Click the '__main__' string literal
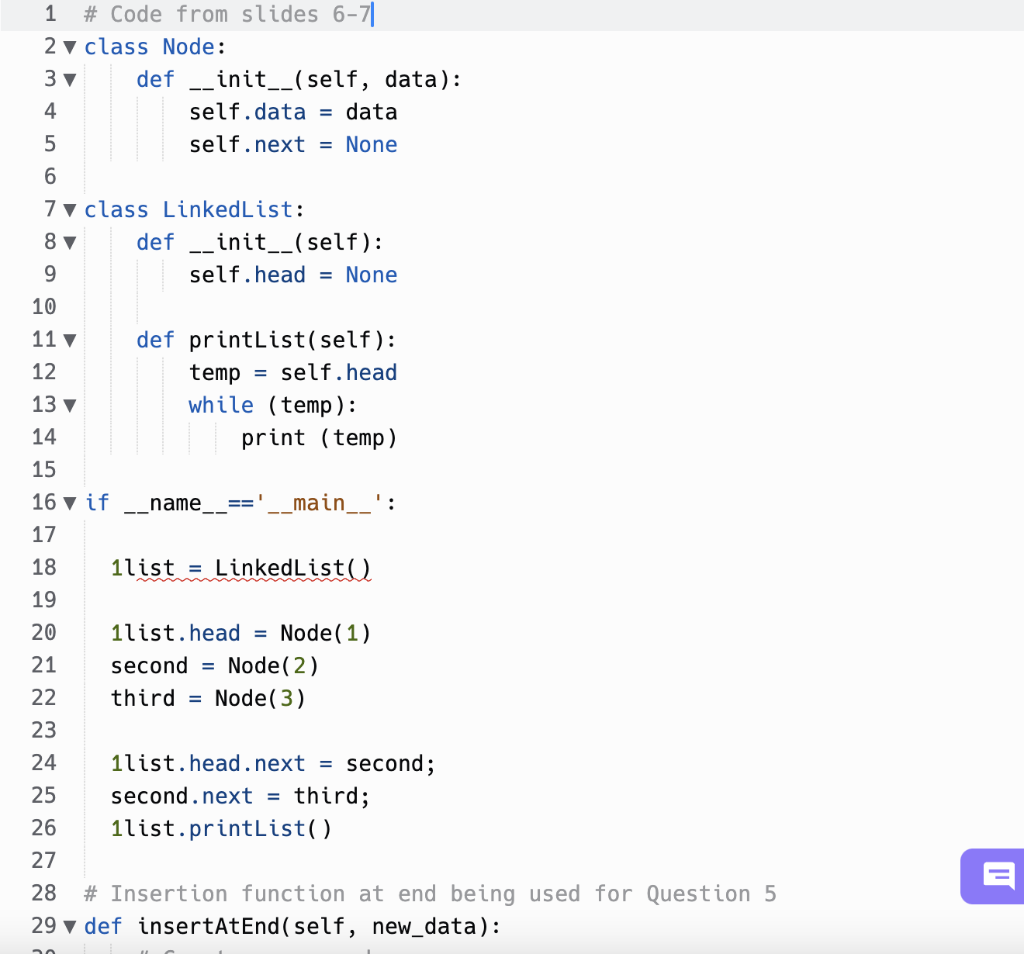 click(319, 503)
